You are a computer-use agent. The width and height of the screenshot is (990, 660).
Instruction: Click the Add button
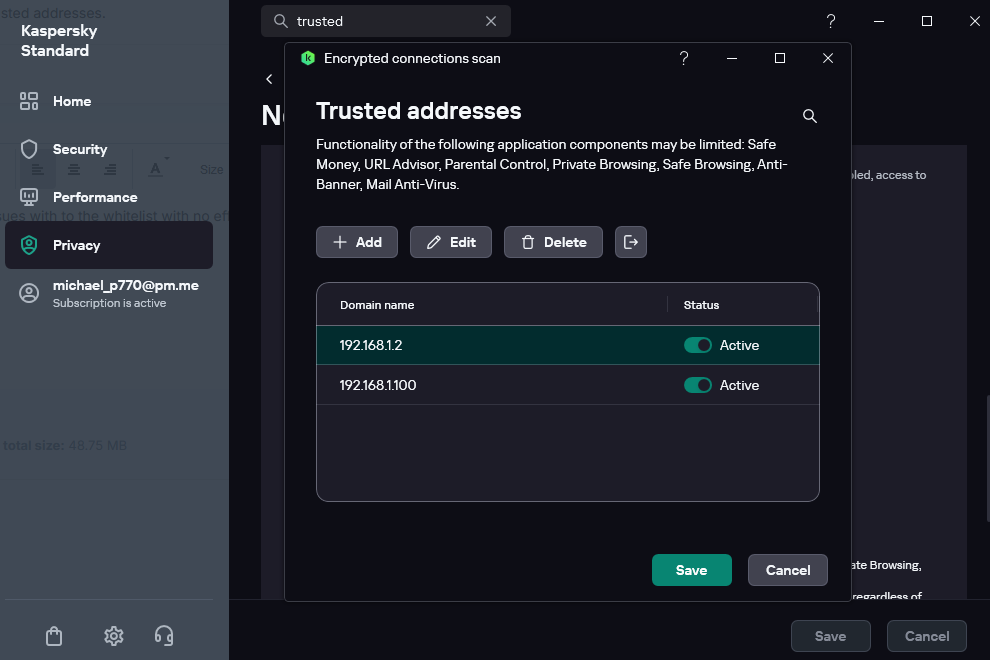[357, 242]
